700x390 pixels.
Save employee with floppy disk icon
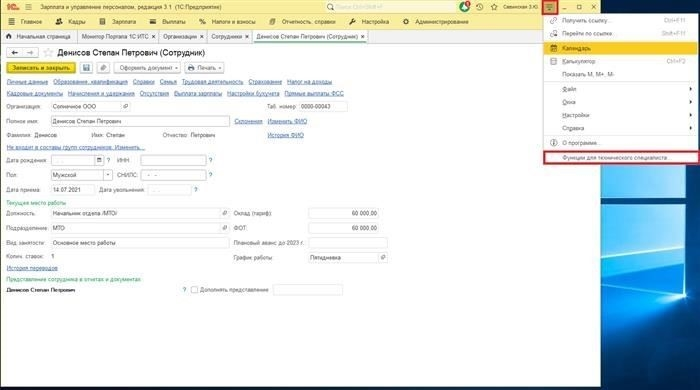point(86,68)
